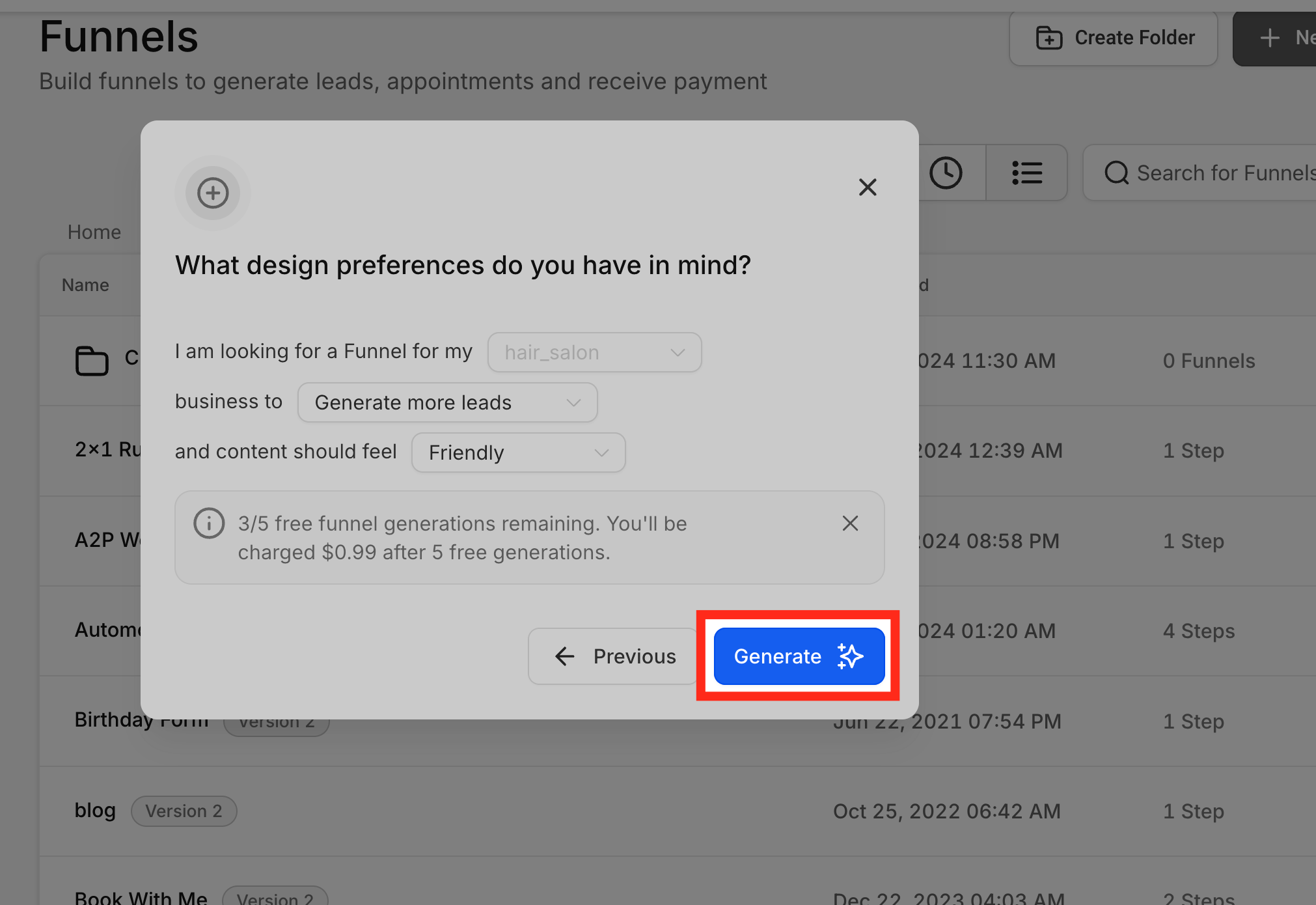Expand the Generate more leads dropdown
The image size is (1316, 905).
(447, 403)
